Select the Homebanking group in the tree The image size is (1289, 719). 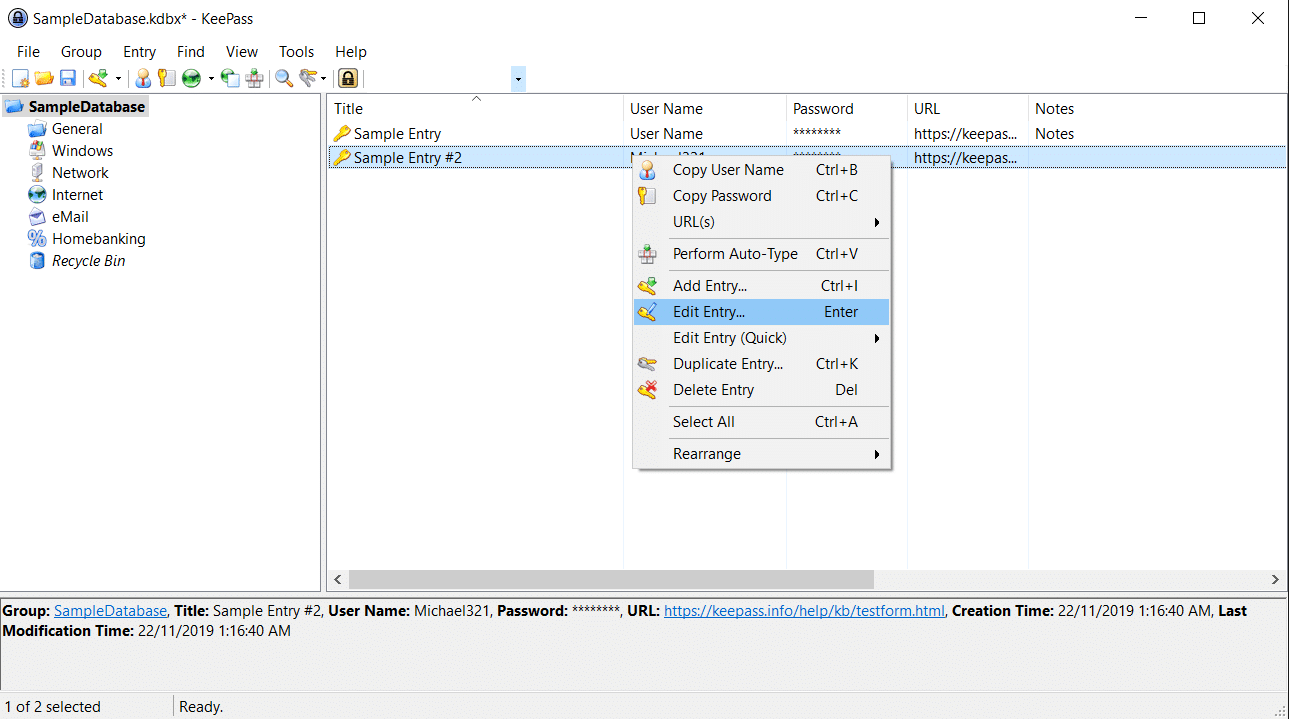click(98, 239)
